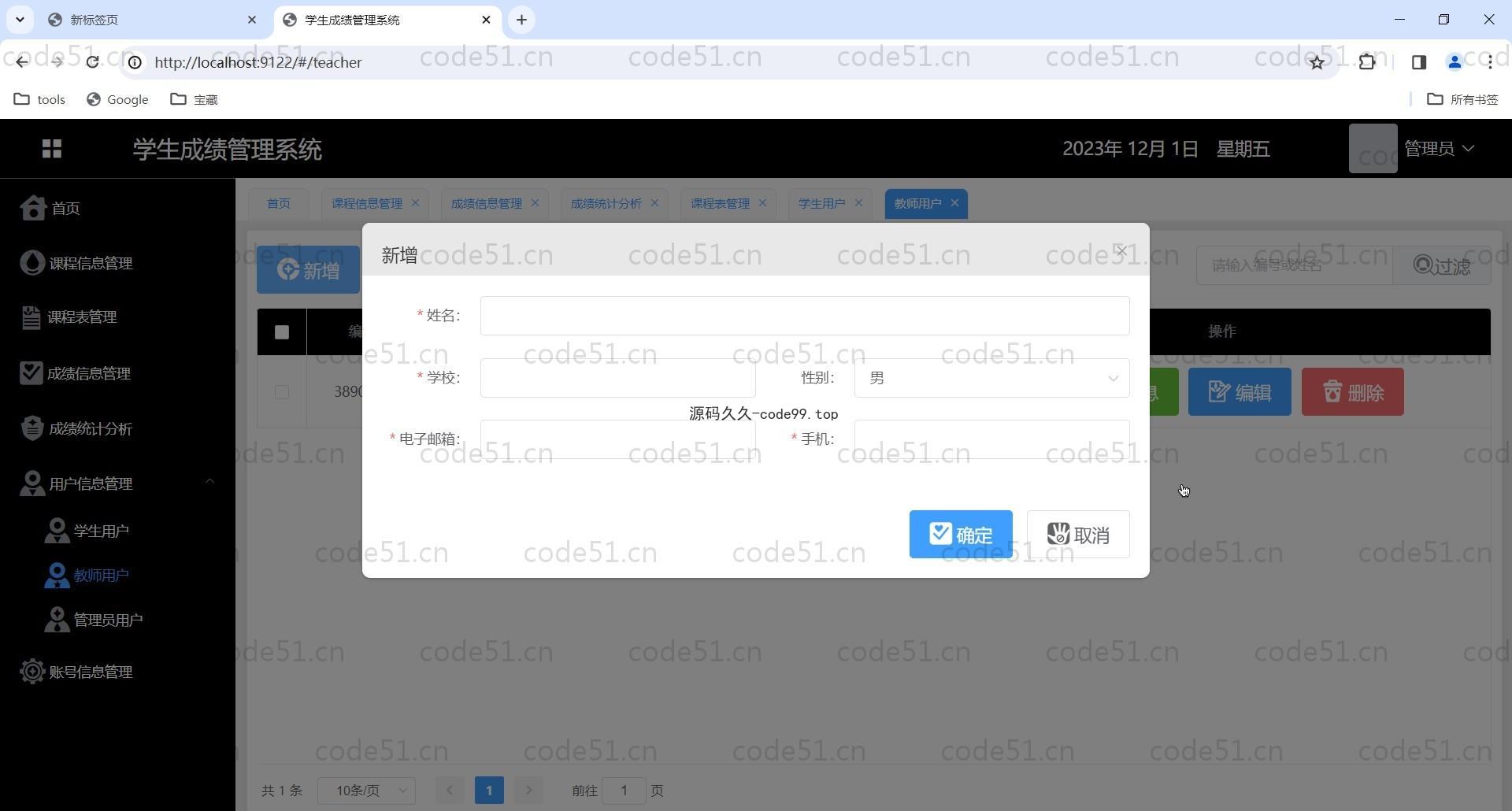Click the admin avatar image
This screenshot has width=1512, height=811.
[1373, 148]
